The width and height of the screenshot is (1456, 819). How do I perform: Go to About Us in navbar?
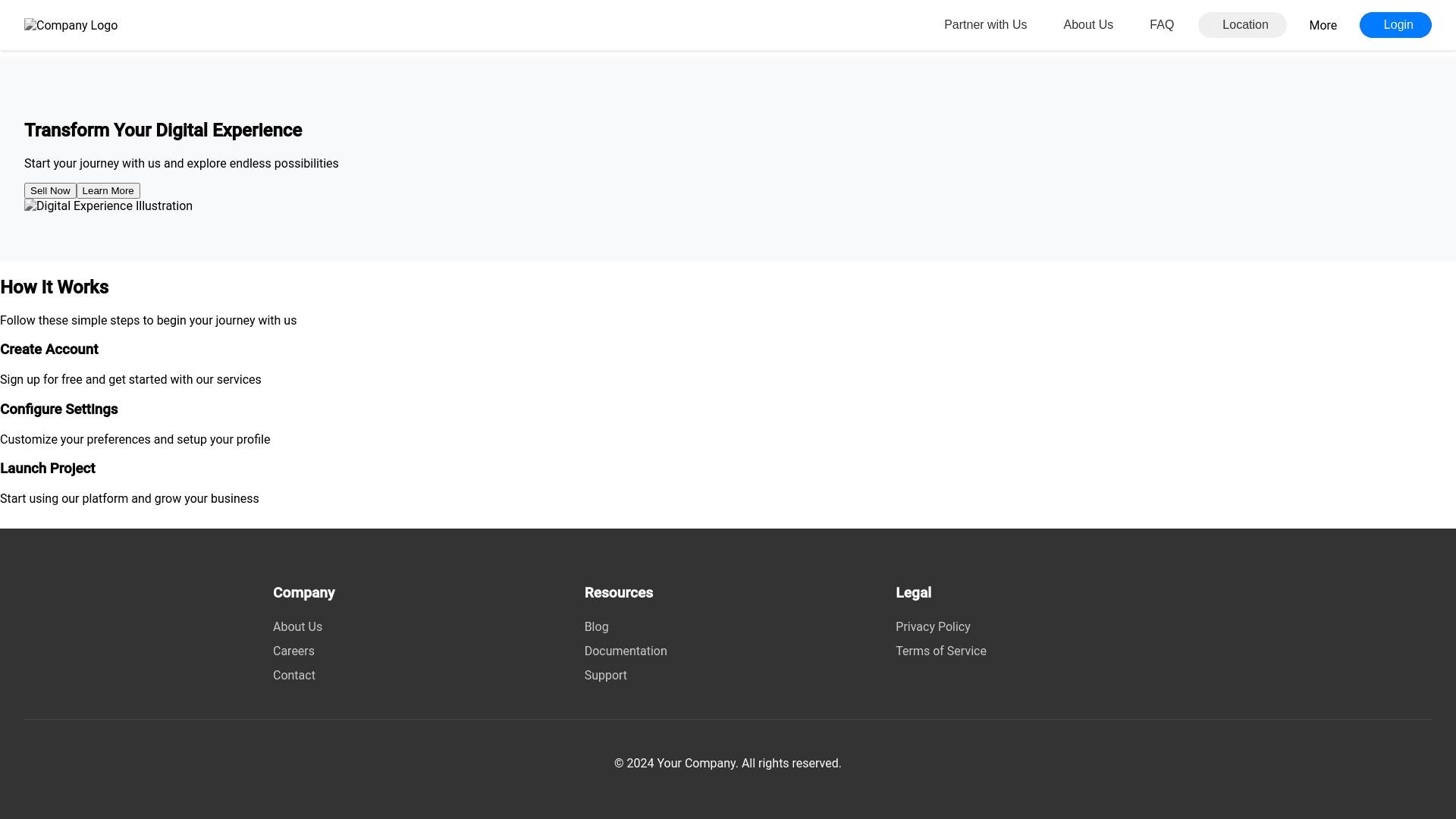(x=1087, y=25)
